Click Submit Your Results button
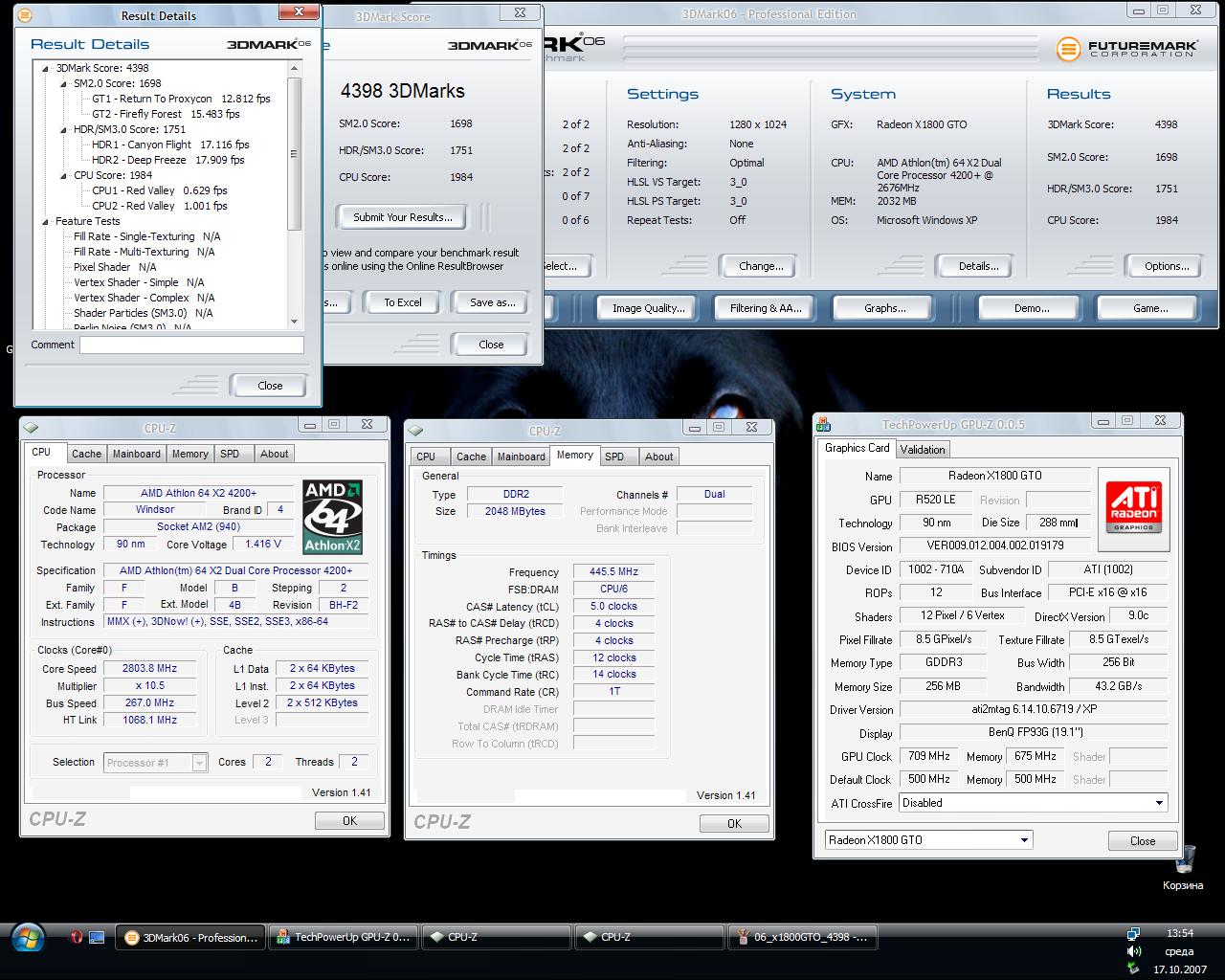 (403, 217)
